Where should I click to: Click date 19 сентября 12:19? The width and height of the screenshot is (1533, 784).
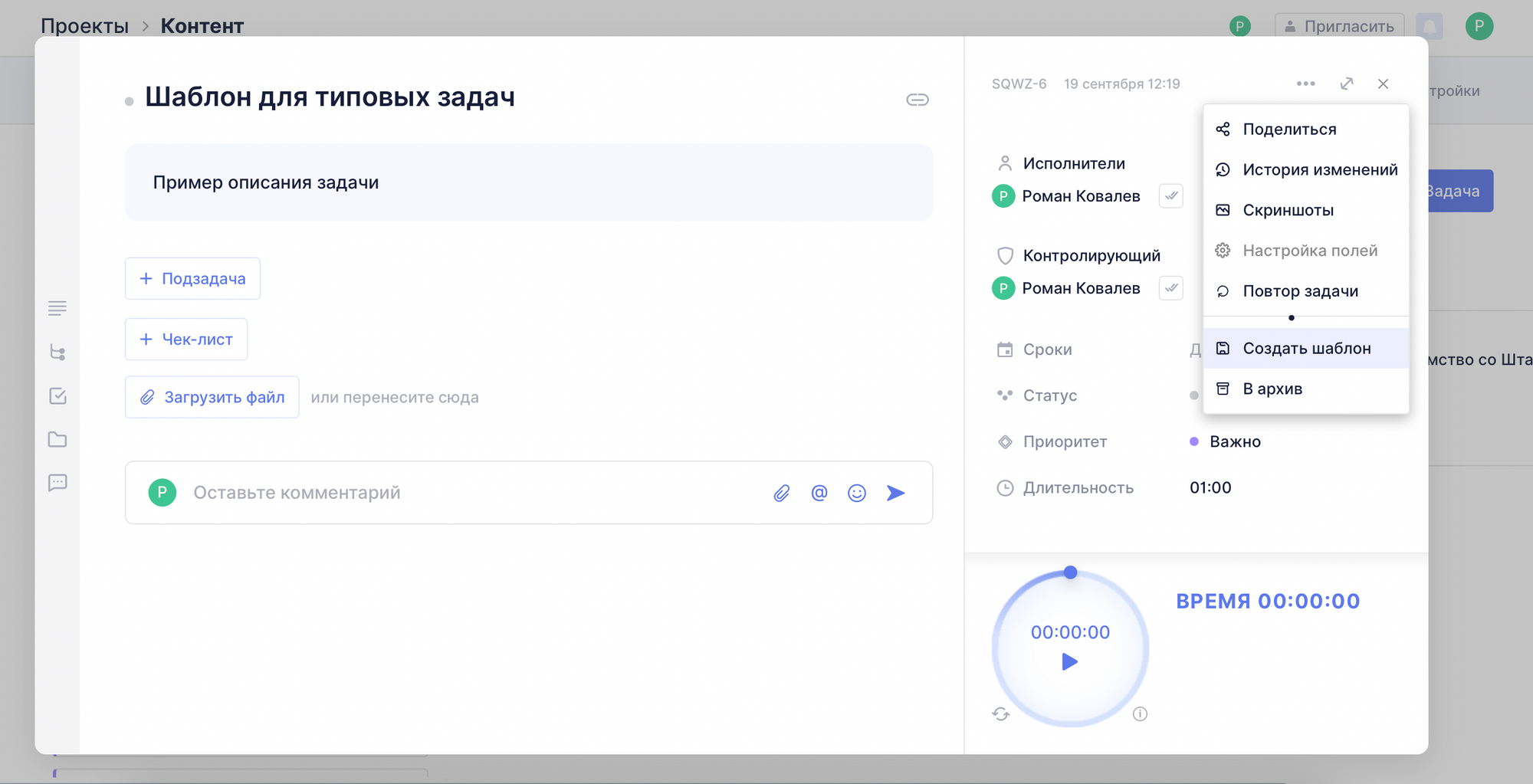[x=1121, y=84]
